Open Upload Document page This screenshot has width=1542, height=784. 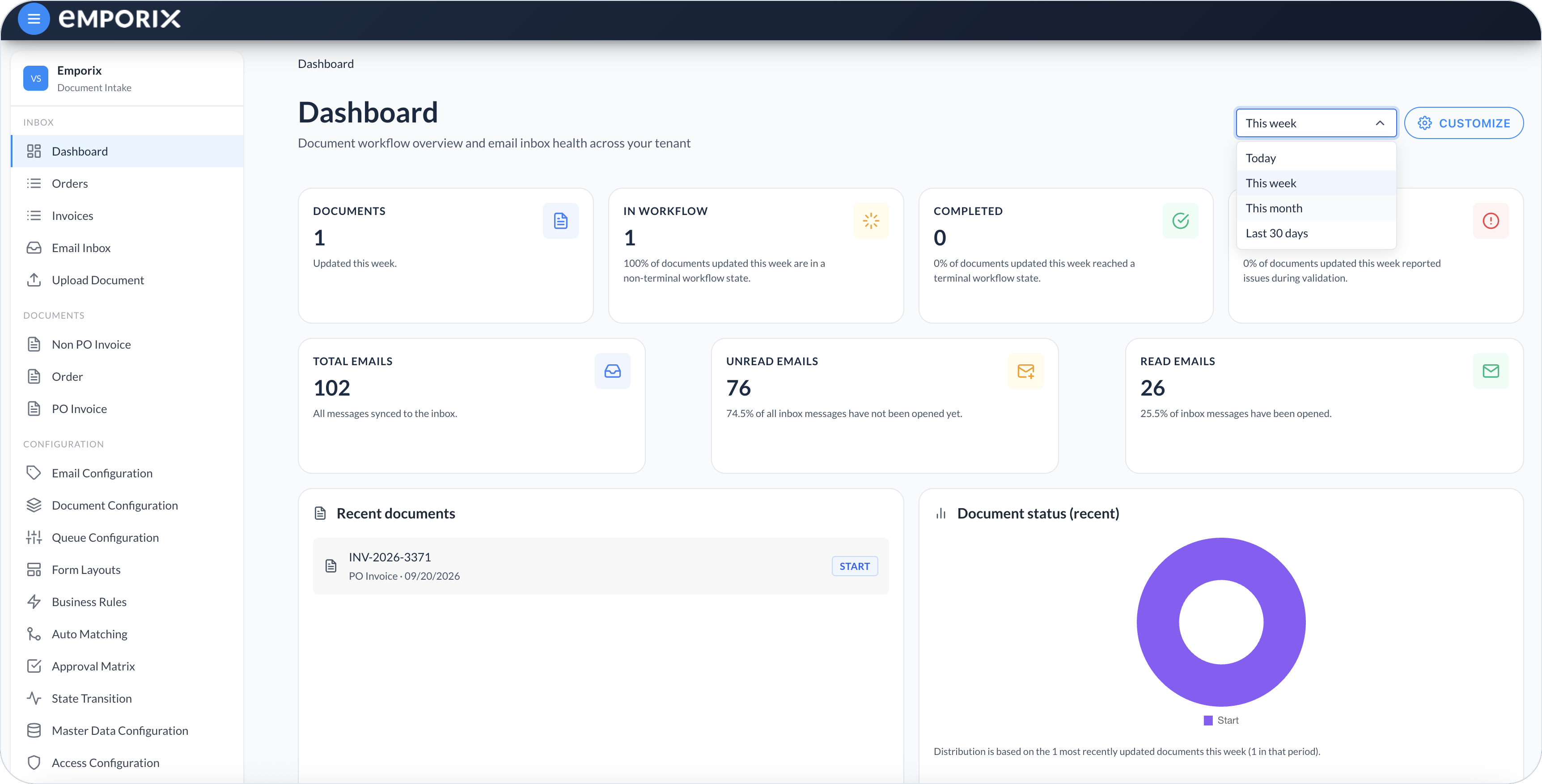tap(127, 280)
